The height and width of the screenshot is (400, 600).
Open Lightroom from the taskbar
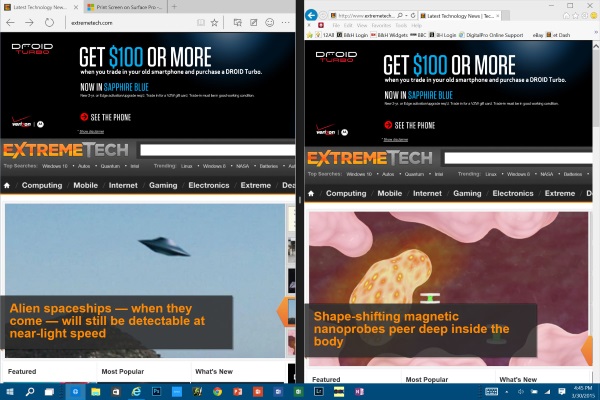[x=319, y=392]
